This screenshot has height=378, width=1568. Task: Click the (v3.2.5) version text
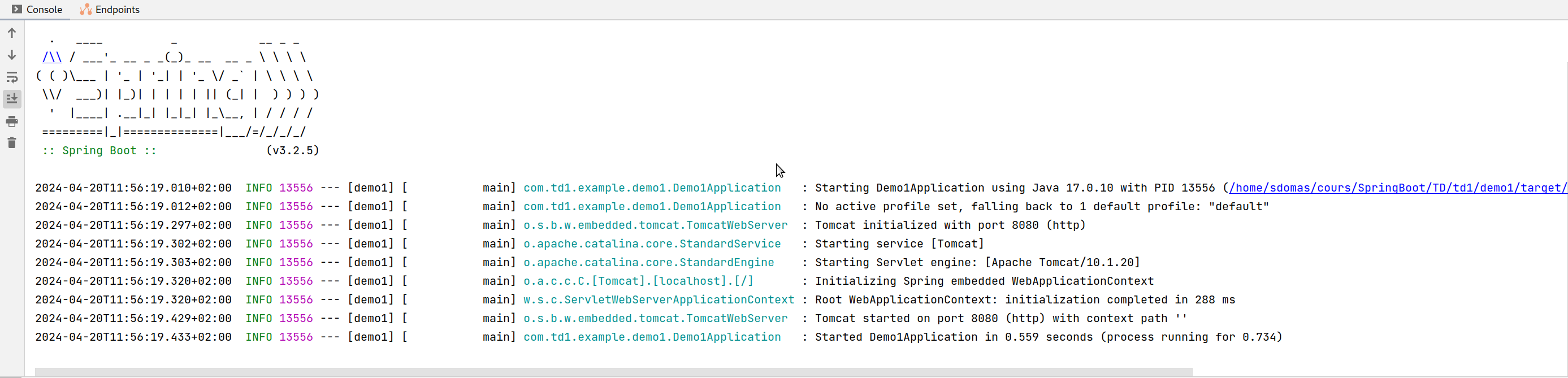[x=292, y=150]
